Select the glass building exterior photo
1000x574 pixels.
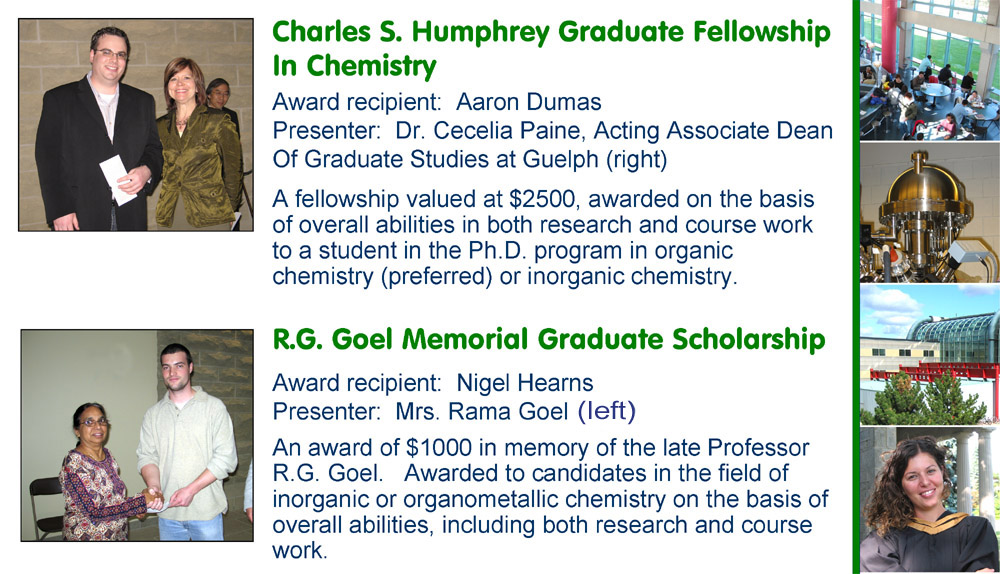pyautogui.click(x=929, y=354)
